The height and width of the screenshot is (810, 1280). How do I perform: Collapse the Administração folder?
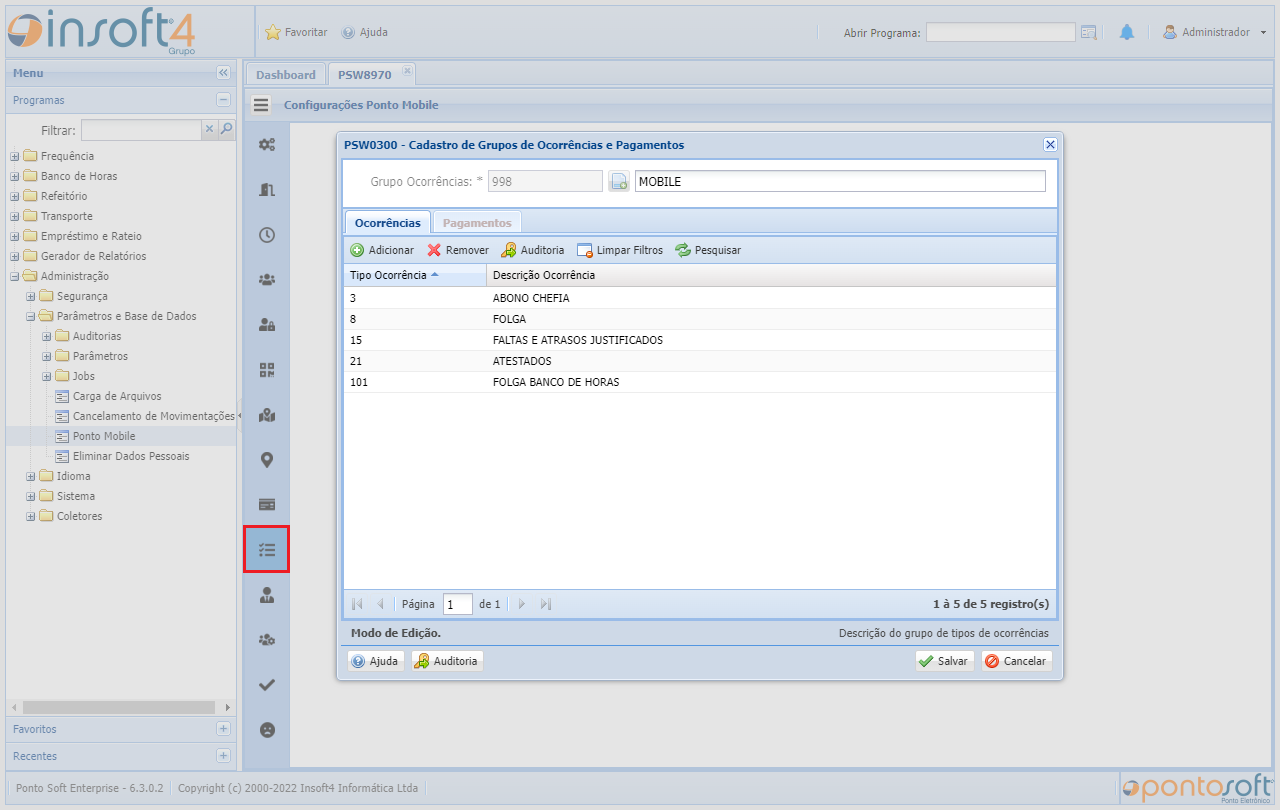[x=15, y=276]
